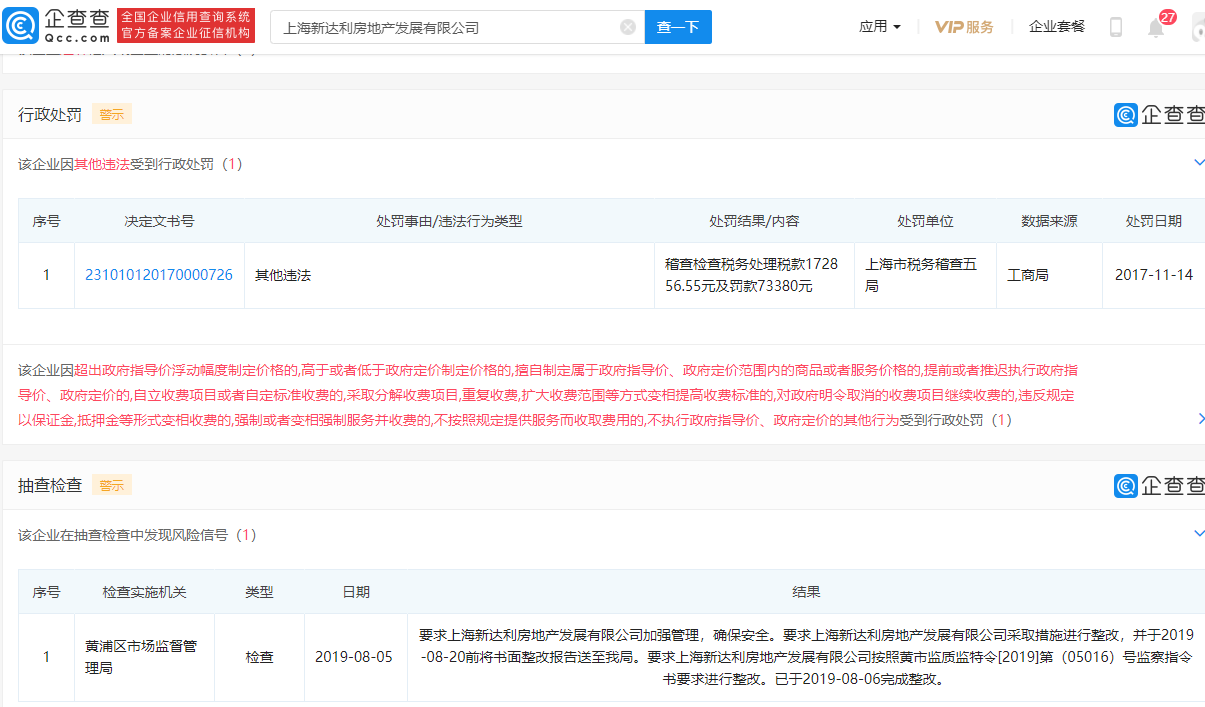The height and width of the screenshot is (707, 1205).
Task: Click the inspection 结果 column header
Action: tap(806, 592)
